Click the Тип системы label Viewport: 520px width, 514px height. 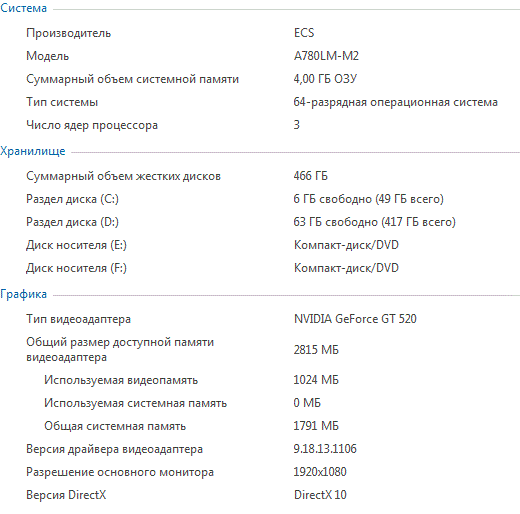coord(62,102)
